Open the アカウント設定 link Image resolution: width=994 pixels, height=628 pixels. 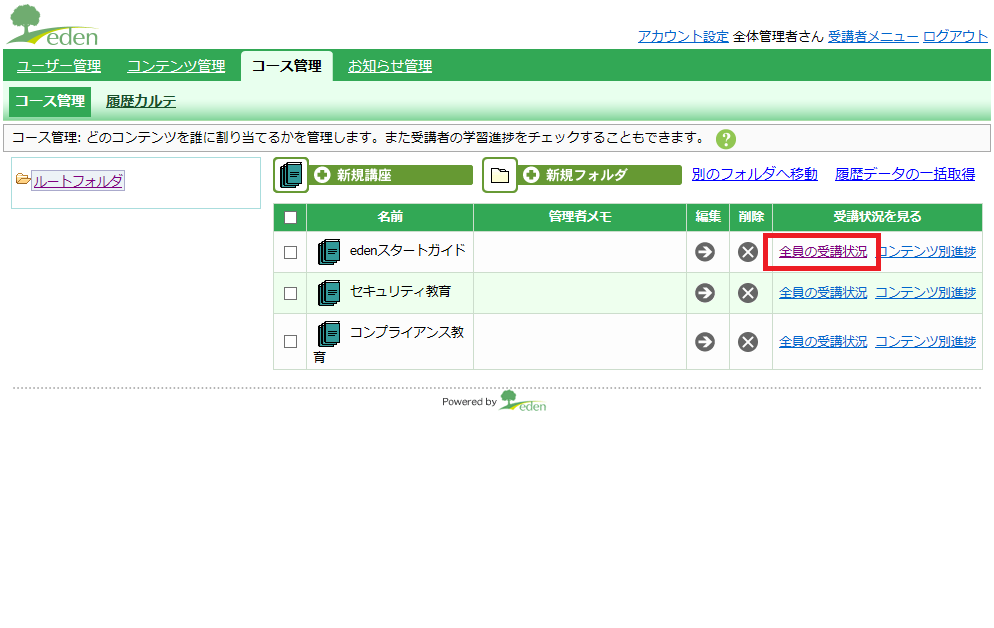(683, 36)
